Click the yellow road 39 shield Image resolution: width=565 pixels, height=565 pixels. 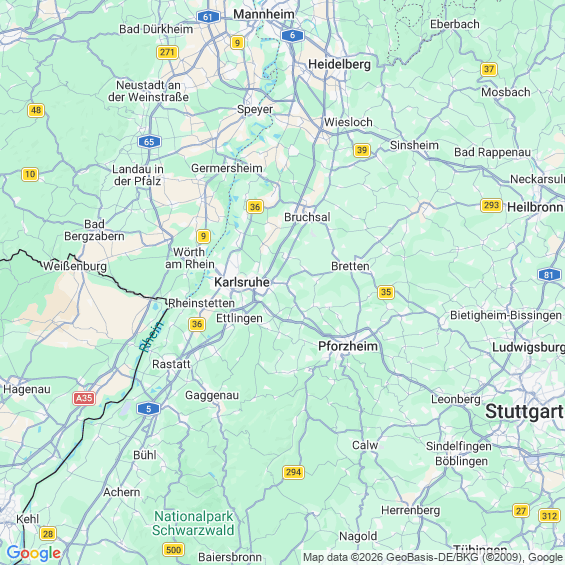(x=362, y=150)
